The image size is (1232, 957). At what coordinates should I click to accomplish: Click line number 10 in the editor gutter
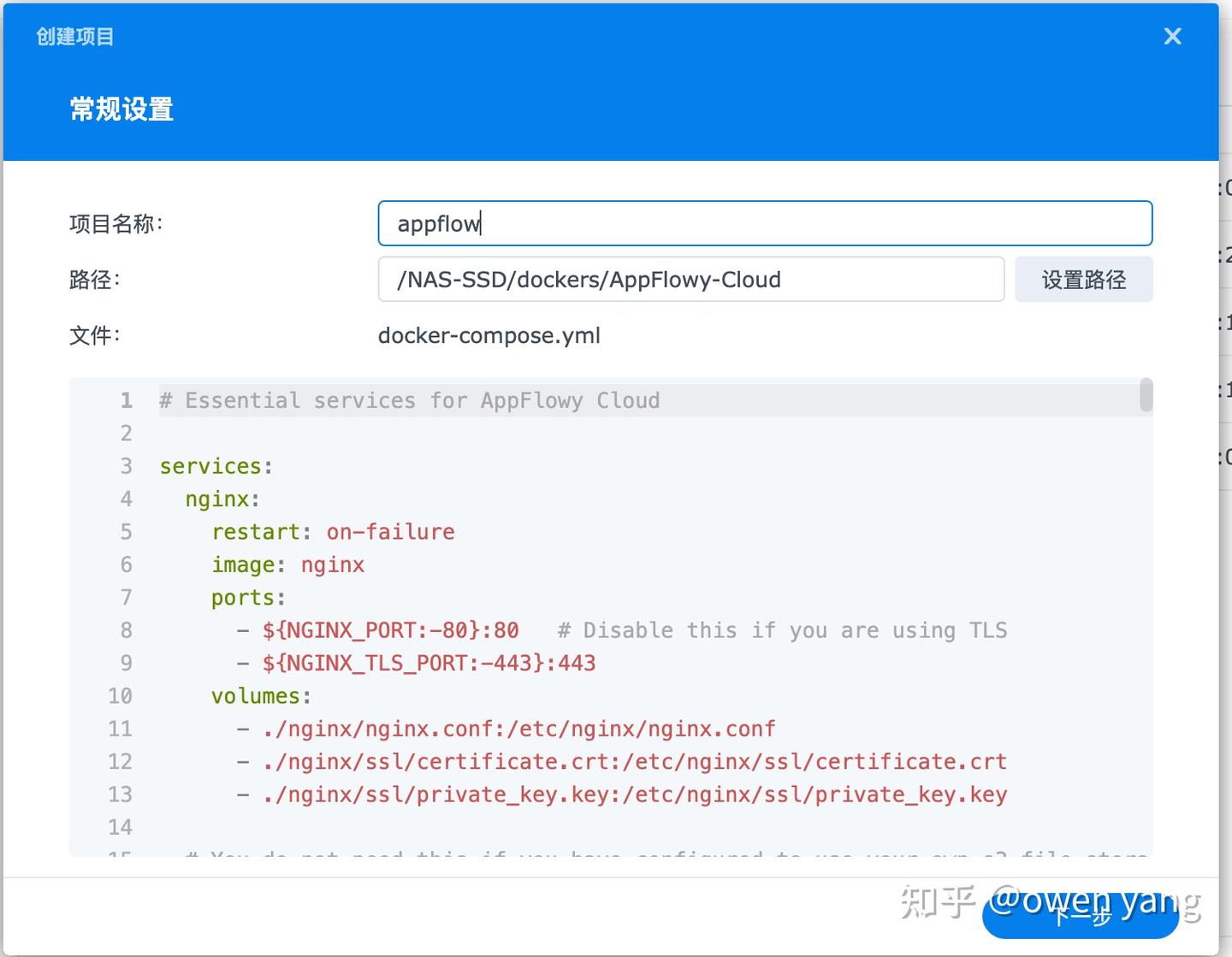[x=120, y=695]
